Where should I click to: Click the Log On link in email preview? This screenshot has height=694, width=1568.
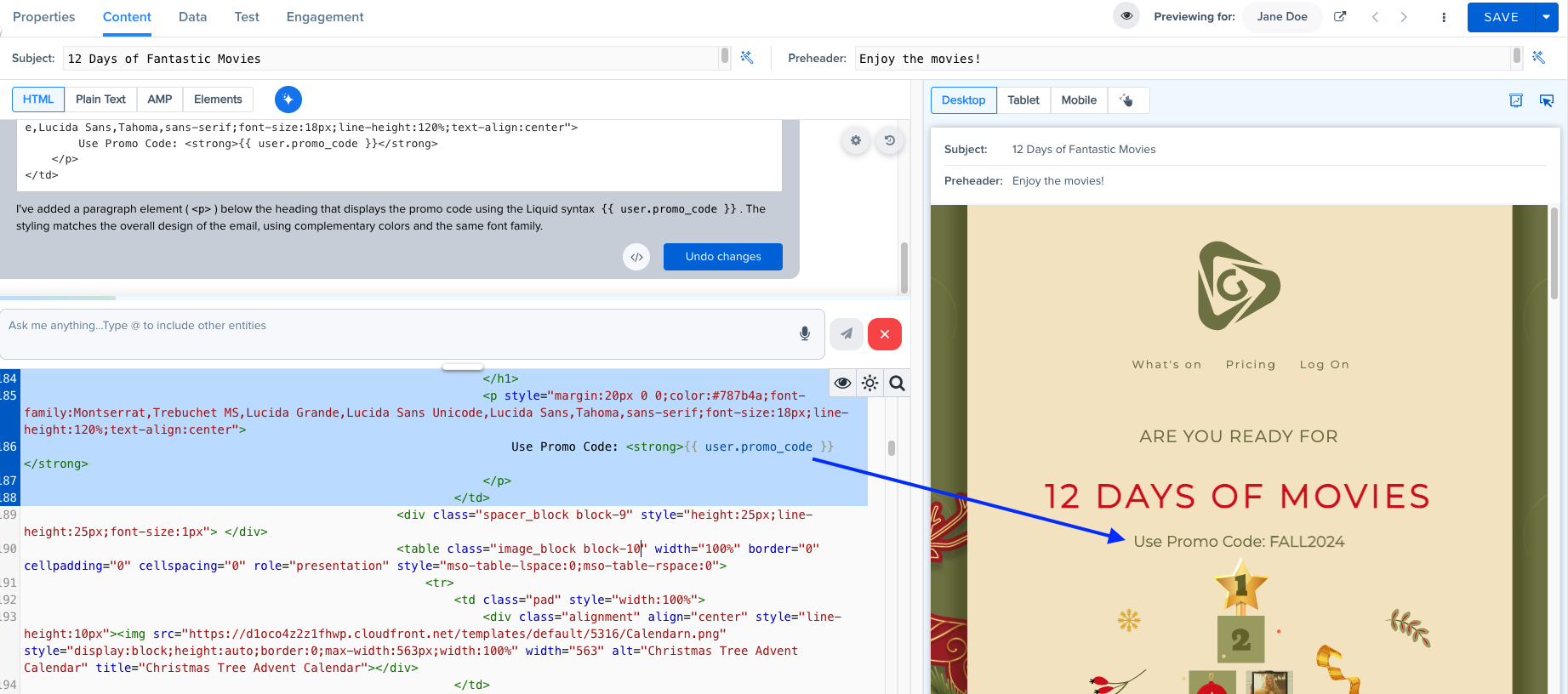1325,365
